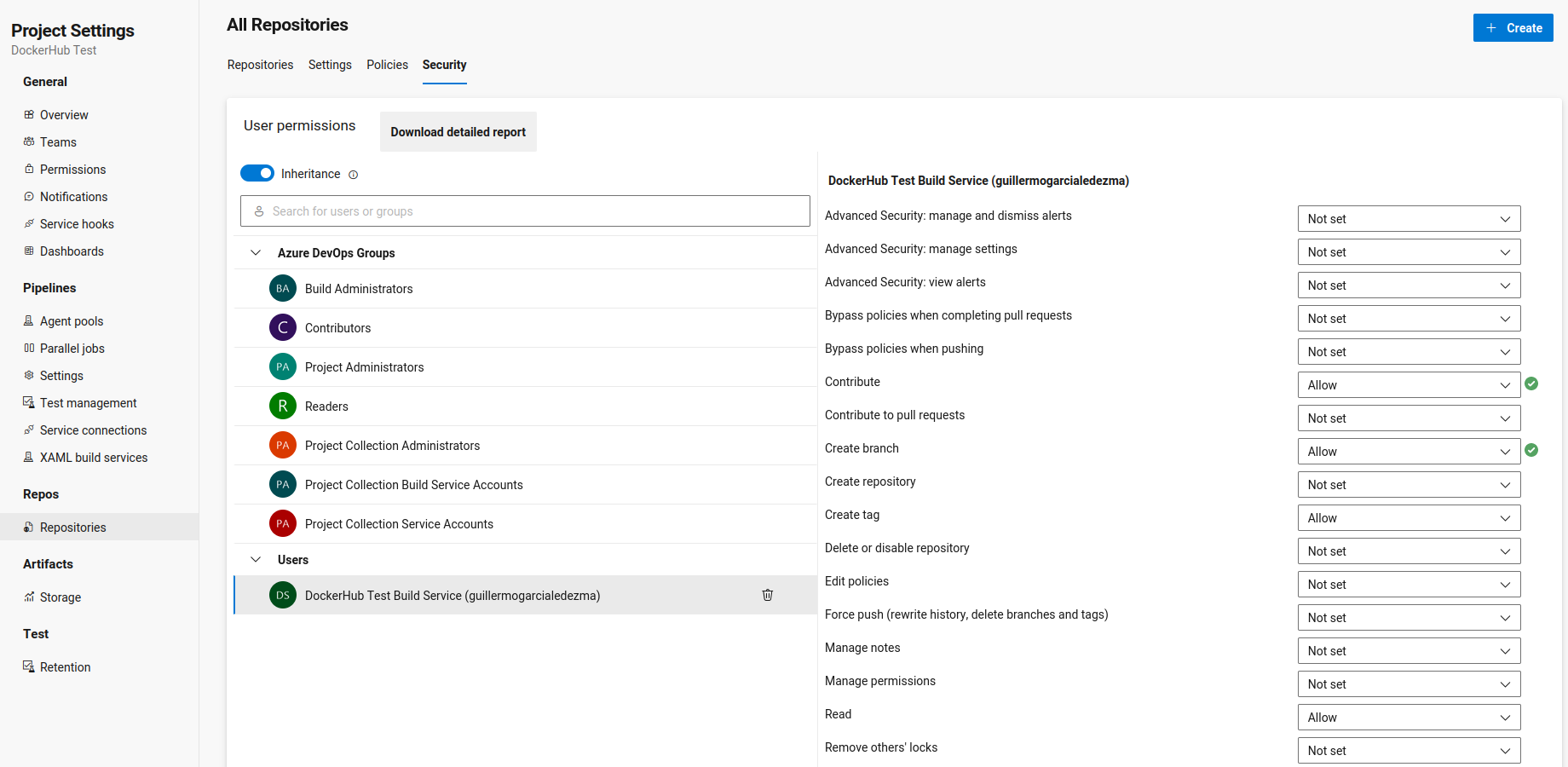The image size is (1568, 767).
Task: Switch to the Repositories tab
Action: tap(260, 65)
